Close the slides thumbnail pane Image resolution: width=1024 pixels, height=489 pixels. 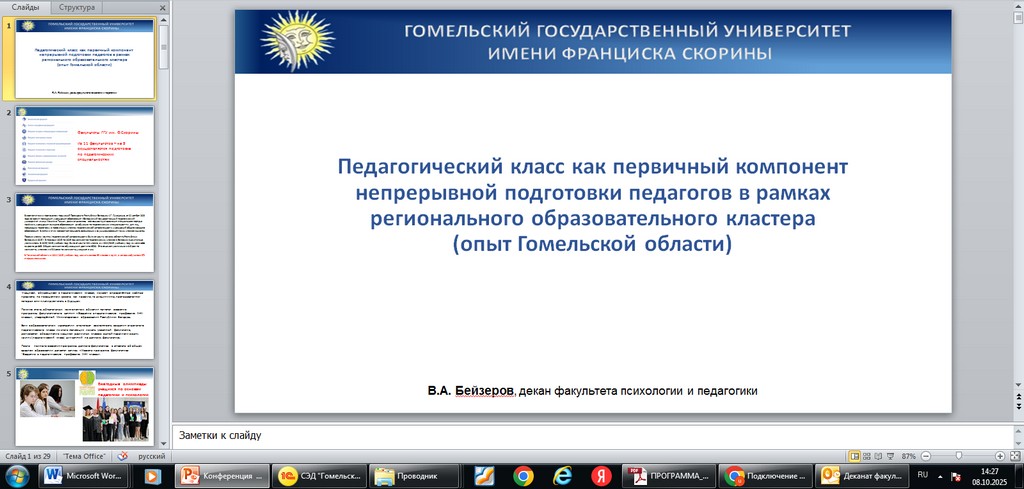tap(162, 7)
